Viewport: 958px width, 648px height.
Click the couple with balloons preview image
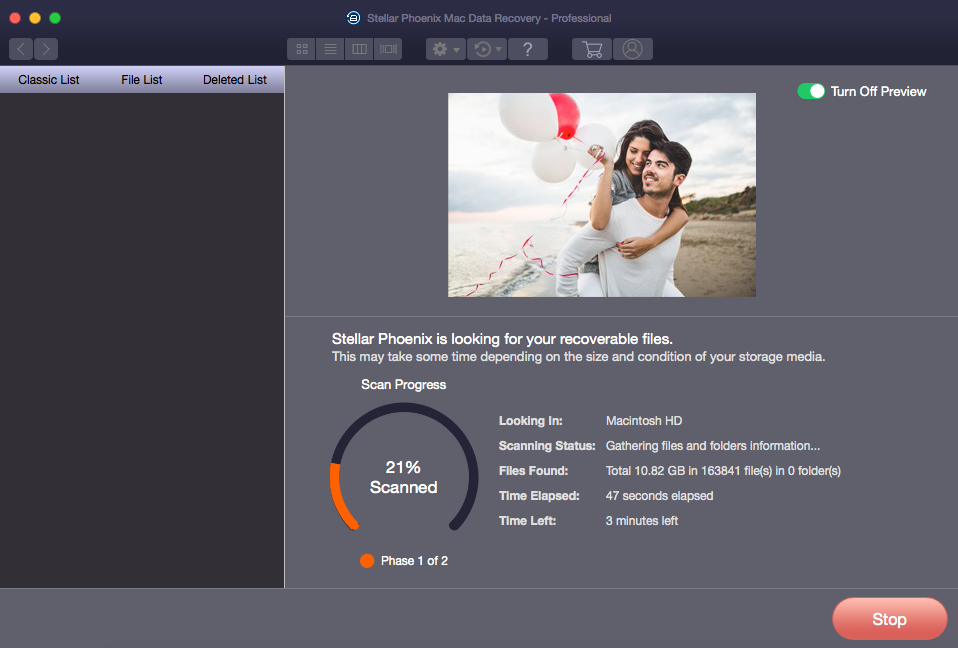coord(601,195)
